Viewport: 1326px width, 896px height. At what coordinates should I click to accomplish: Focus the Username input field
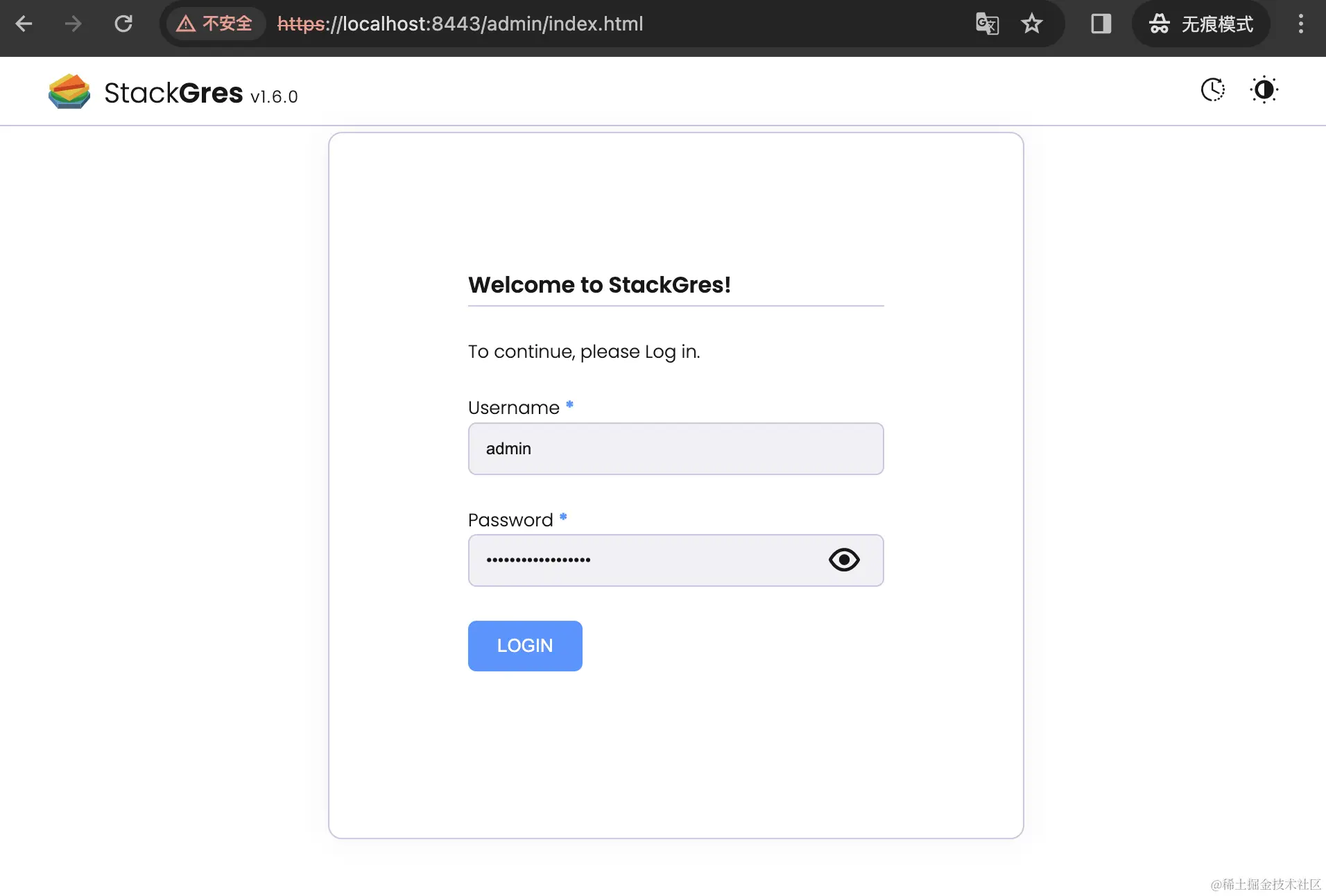point(675,449)
